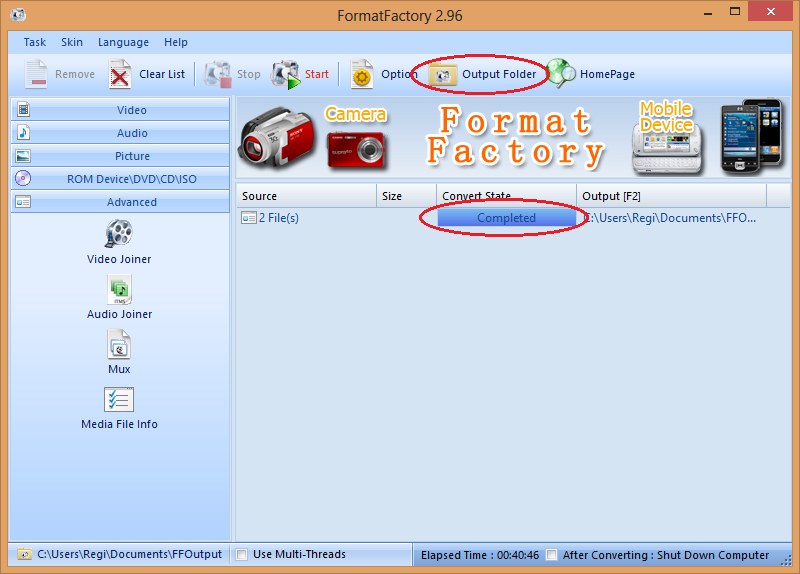Click the Start label in toolbar
Viewport: 800px width, 574px height.
tap(317, 74)
